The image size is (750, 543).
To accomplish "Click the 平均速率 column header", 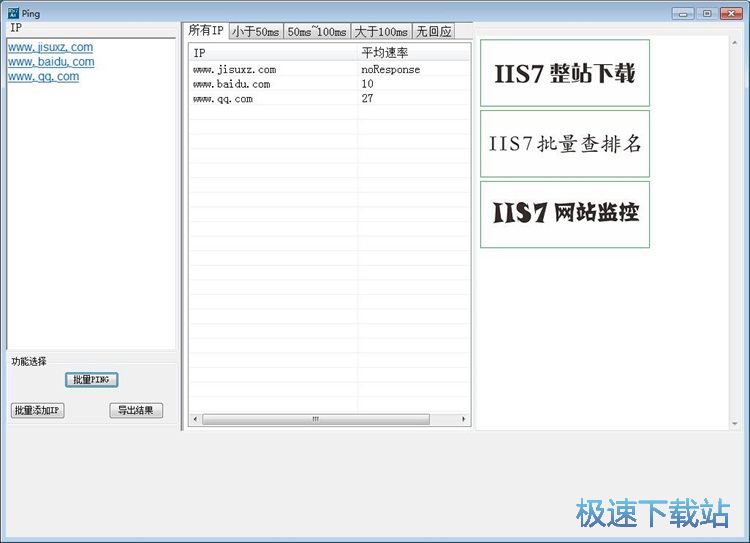I will [x=414, y=53].
